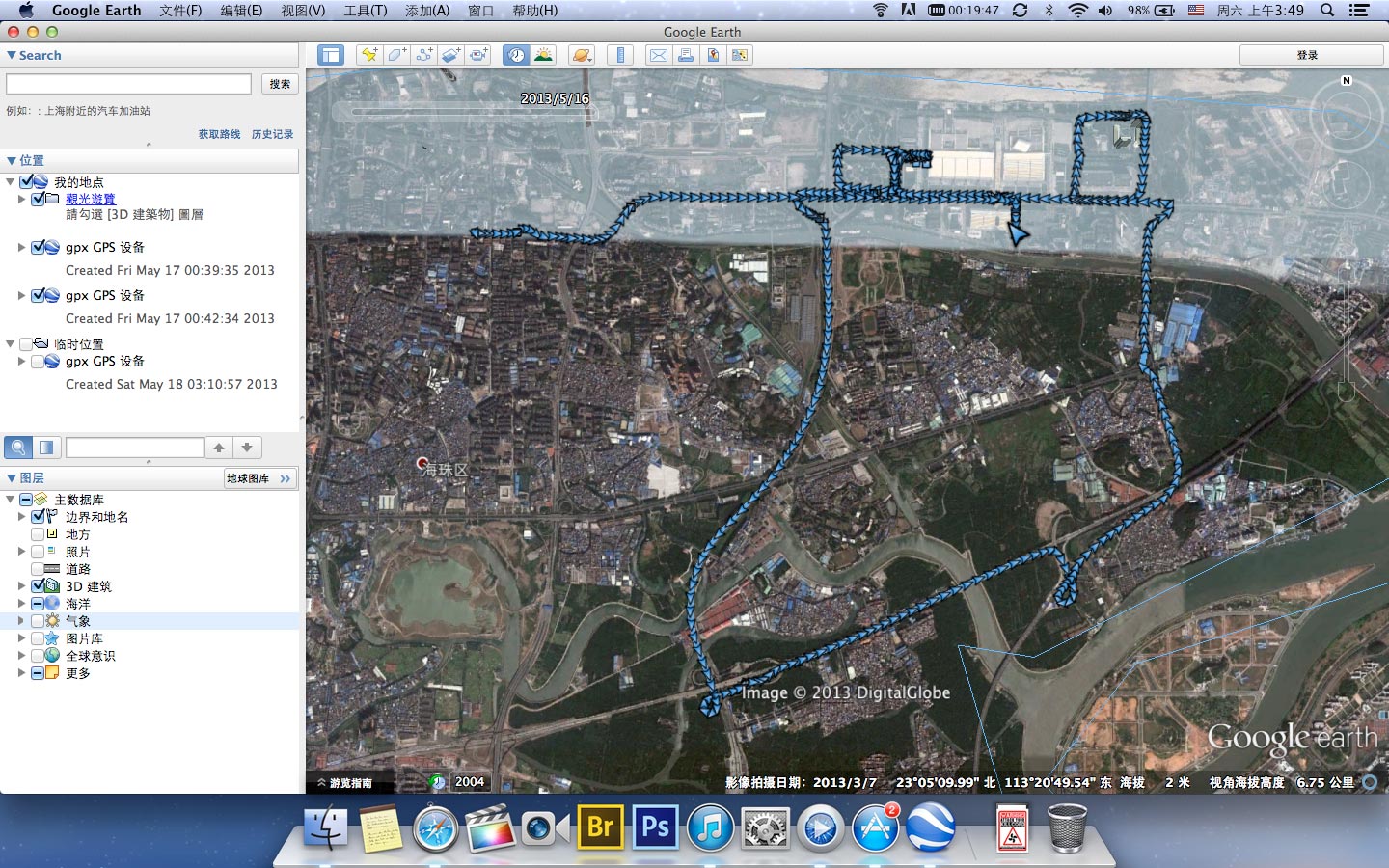
Task: Click the Print toolbar icon
Action: point(686,55)
